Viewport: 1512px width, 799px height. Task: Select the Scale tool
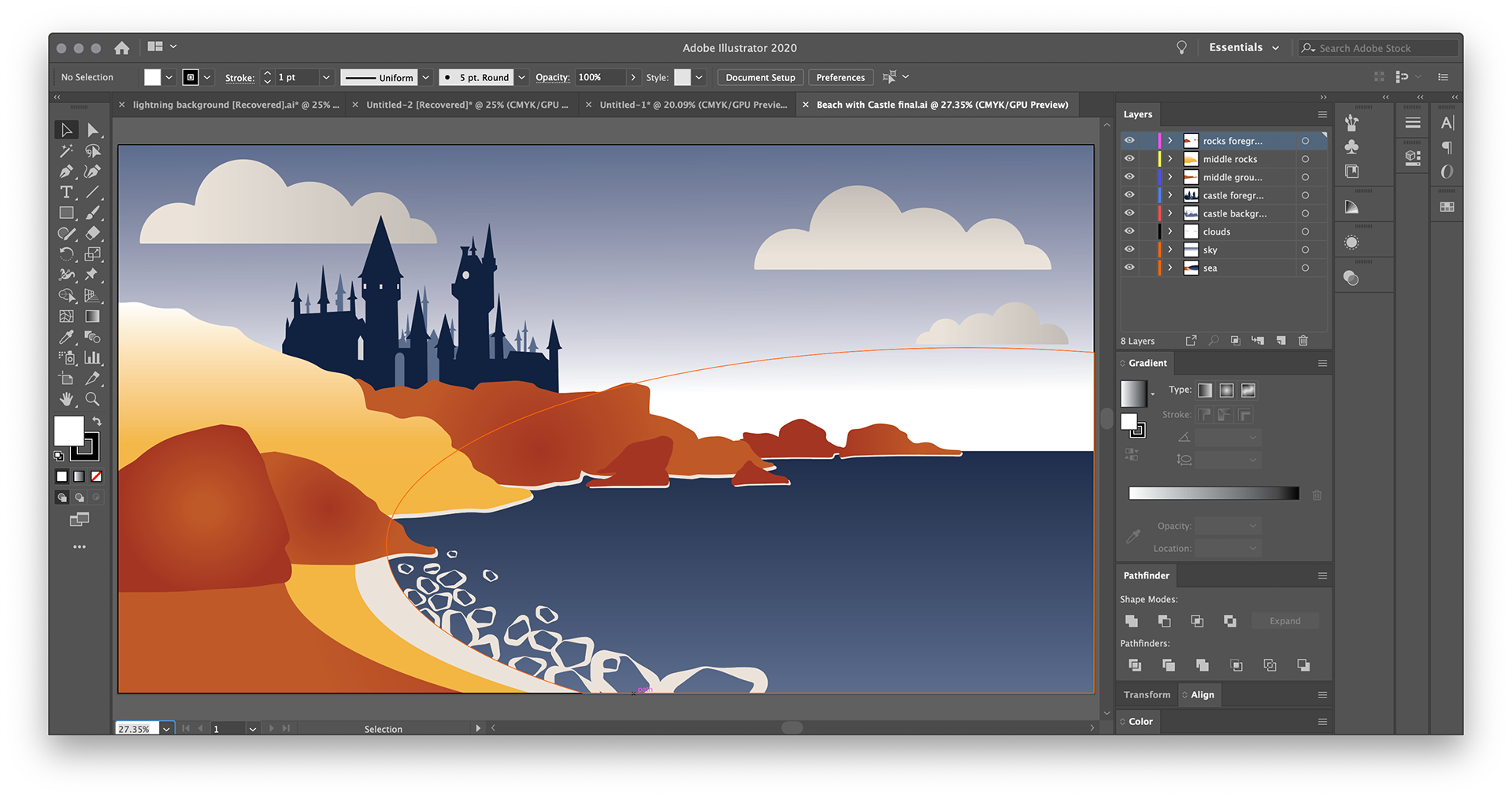pyautogui.click(x=93, y=253)
